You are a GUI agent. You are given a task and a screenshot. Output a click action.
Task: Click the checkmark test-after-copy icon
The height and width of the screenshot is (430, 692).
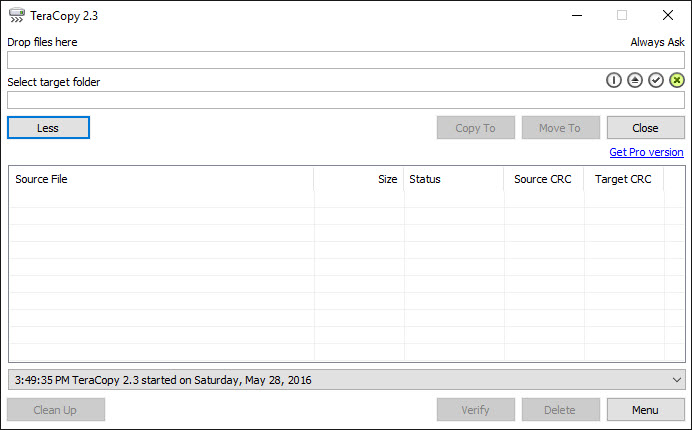tap(656, 80)
